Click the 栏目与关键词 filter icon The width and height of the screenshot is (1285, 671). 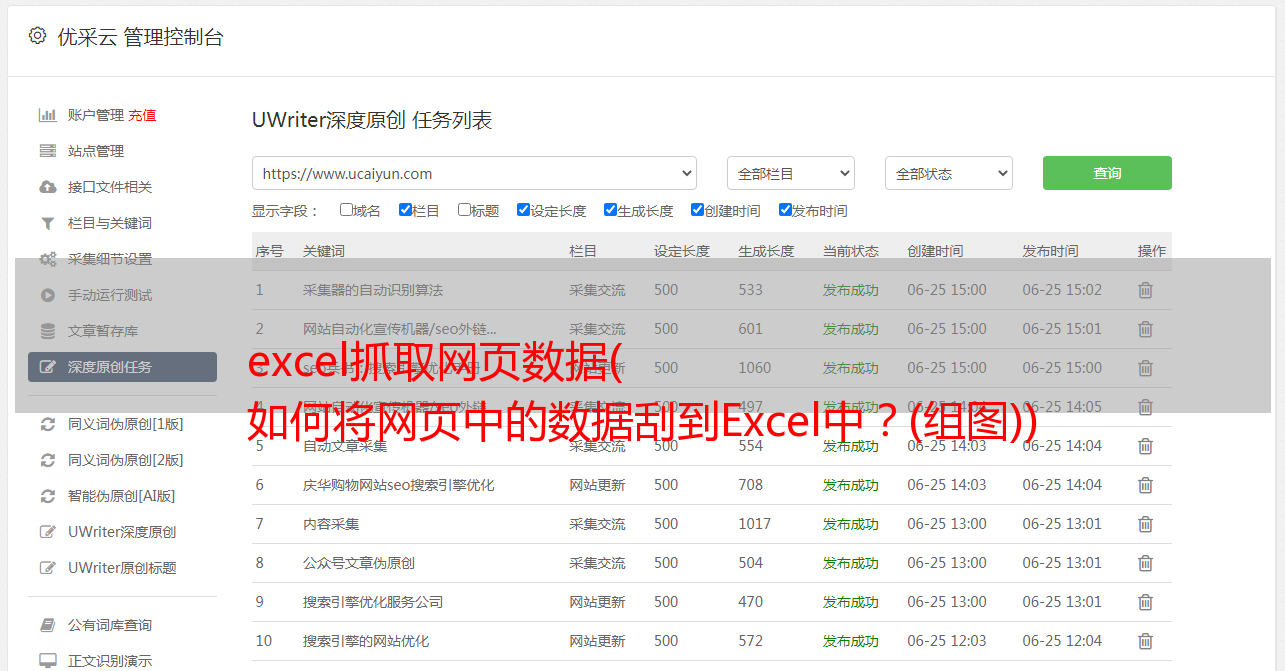tap(47, 223)
